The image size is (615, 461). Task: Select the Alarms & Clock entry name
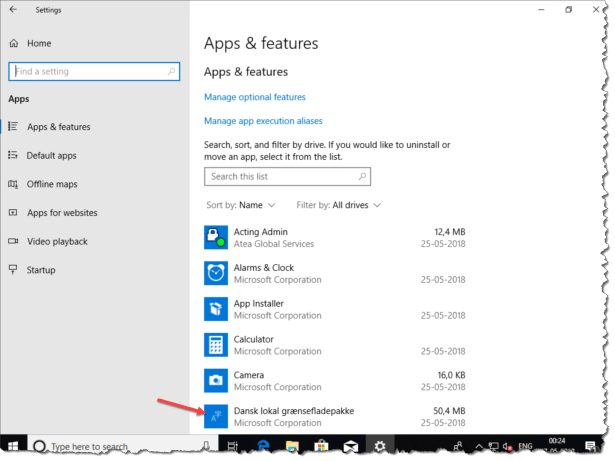264,268
